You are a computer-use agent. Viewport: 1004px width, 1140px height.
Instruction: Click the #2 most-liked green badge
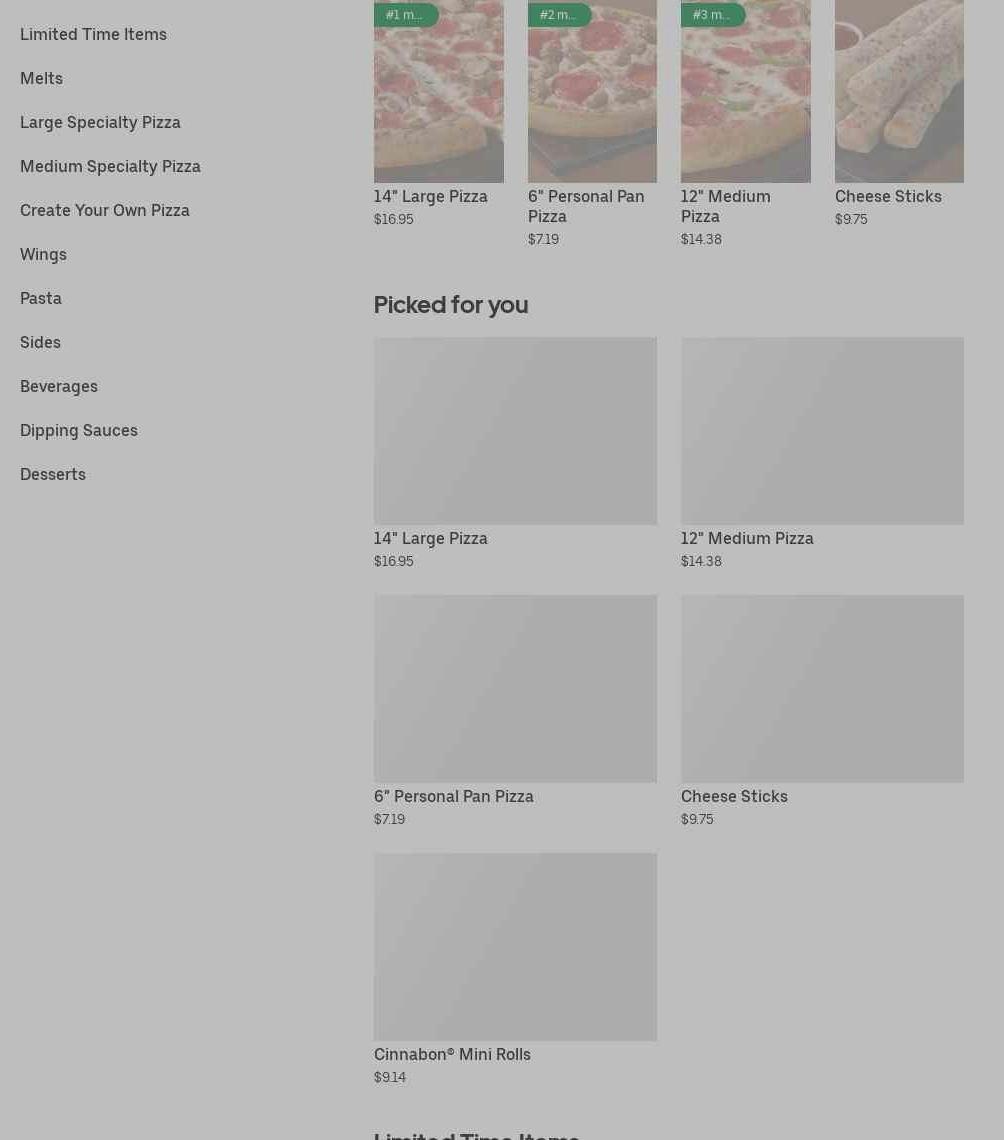559,15
